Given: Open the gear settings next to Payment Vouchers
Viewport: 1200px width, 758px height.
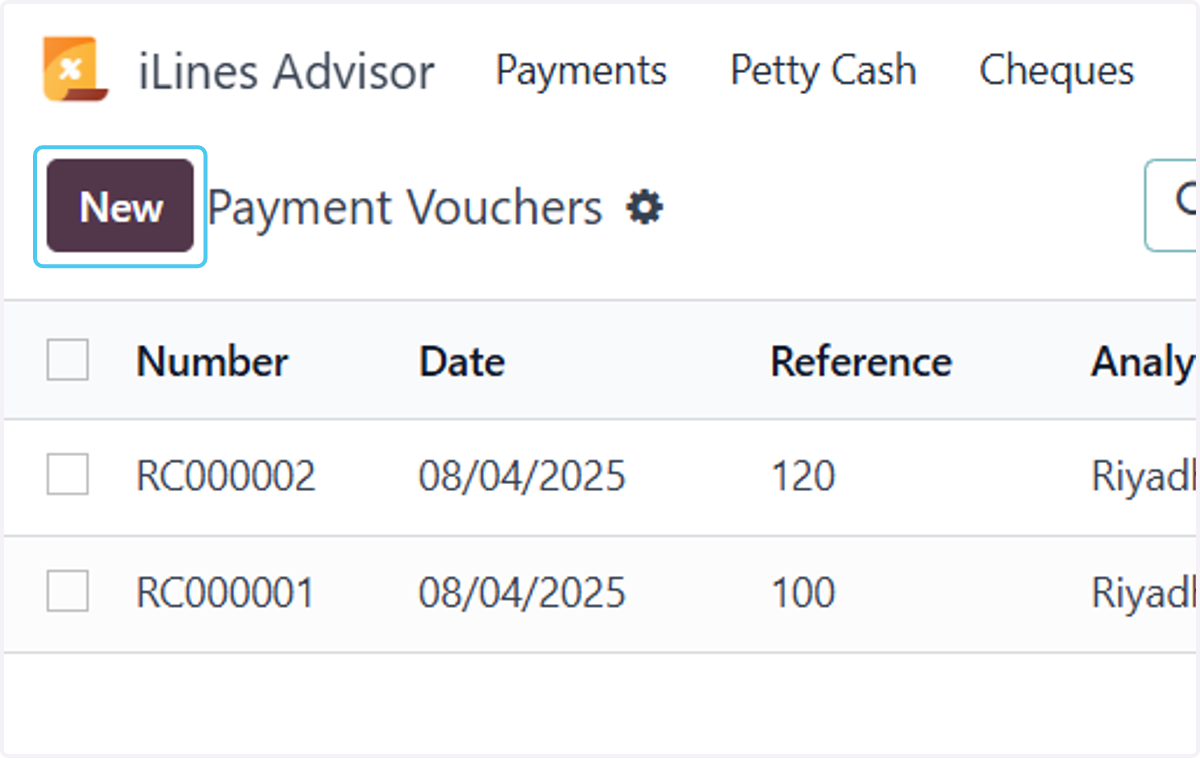Looking at the screenshot, I should (644, 208).
